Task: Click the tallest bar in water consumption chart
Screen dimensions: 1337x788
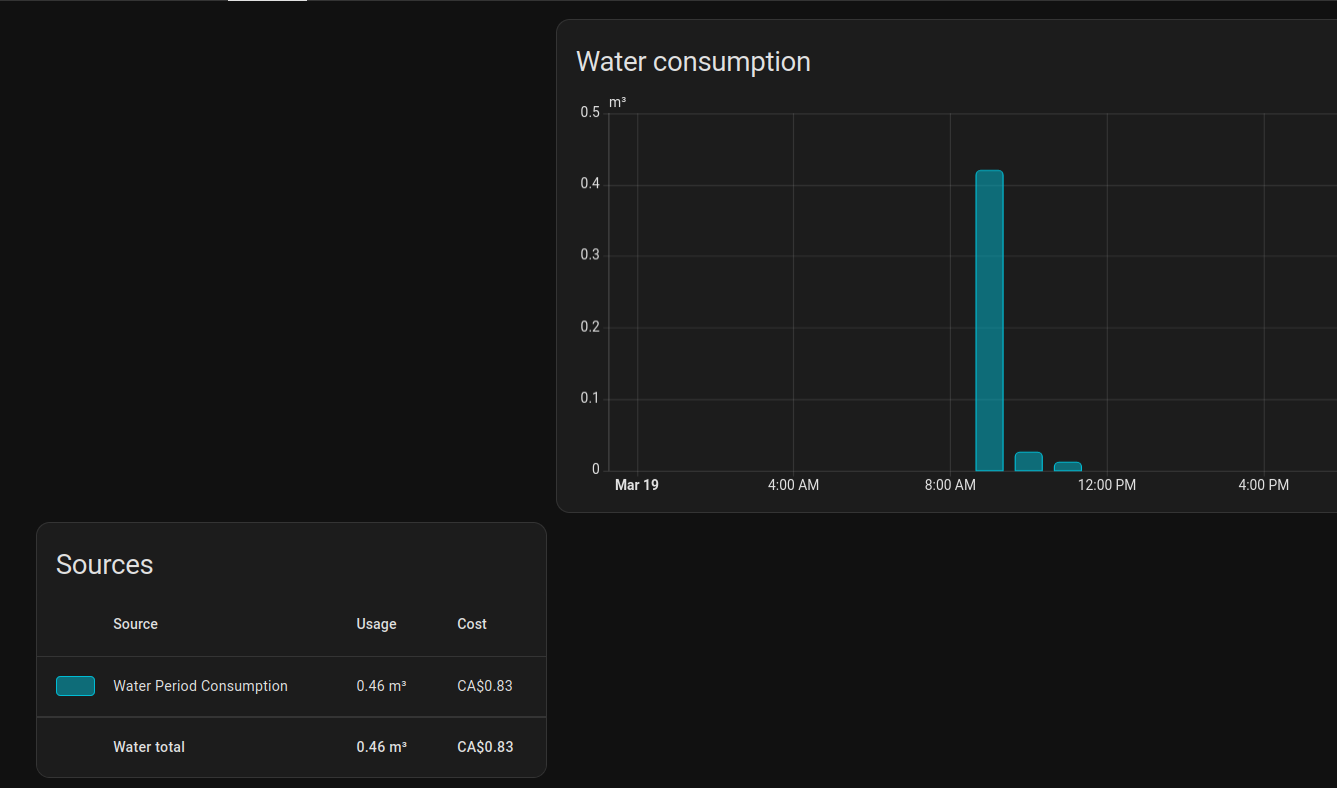Action: 989,320
